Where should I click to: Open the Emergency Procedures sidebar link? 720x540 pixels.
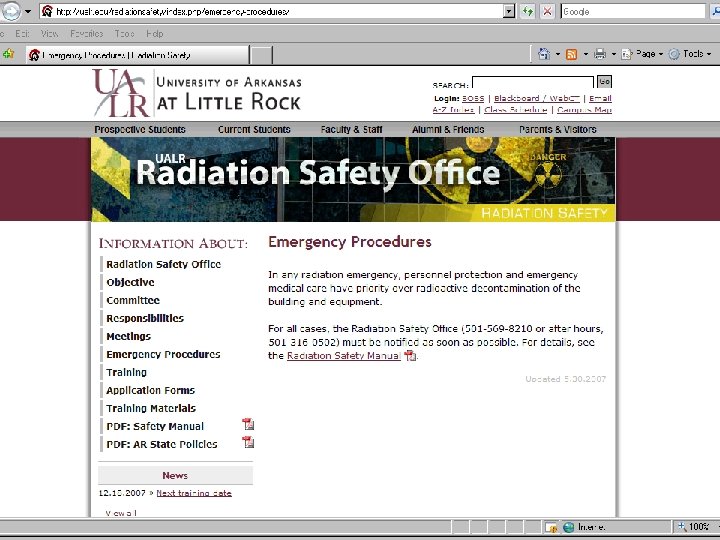pyautogui.click(x=163, y=354)
